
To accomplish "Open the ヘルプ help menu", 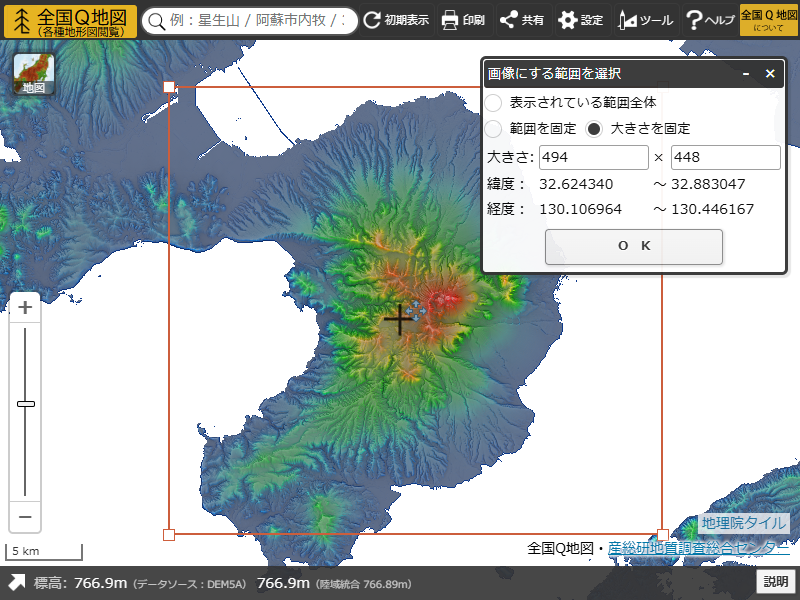I will pos(710,20).
